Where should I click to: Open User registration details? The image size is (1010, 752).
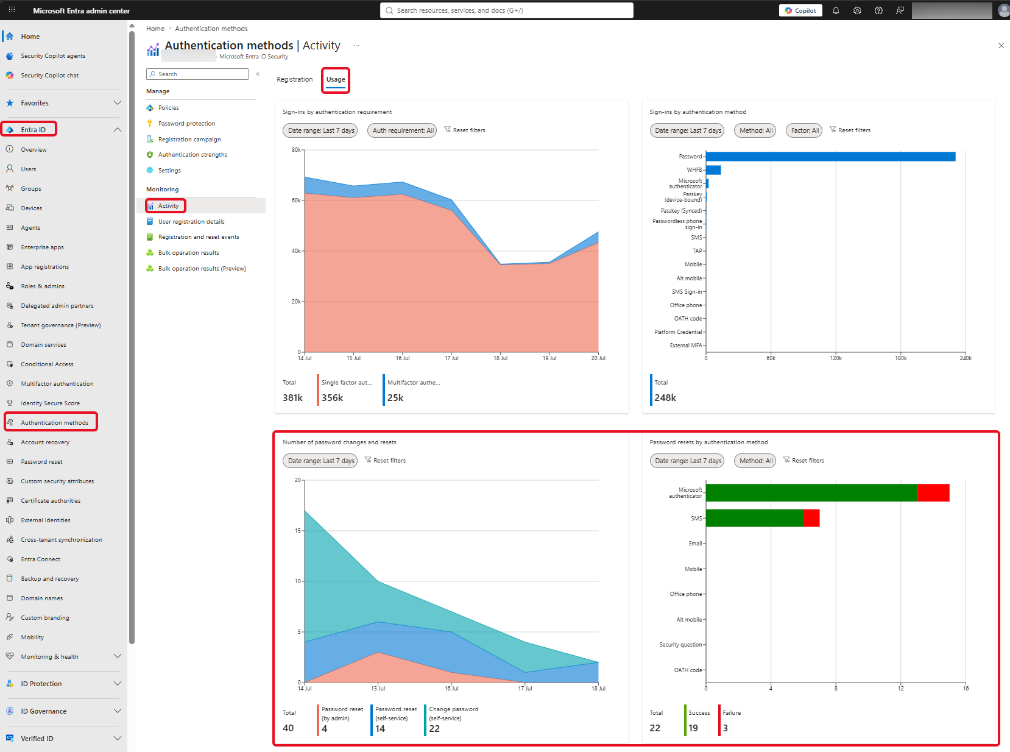pos(191,222)
